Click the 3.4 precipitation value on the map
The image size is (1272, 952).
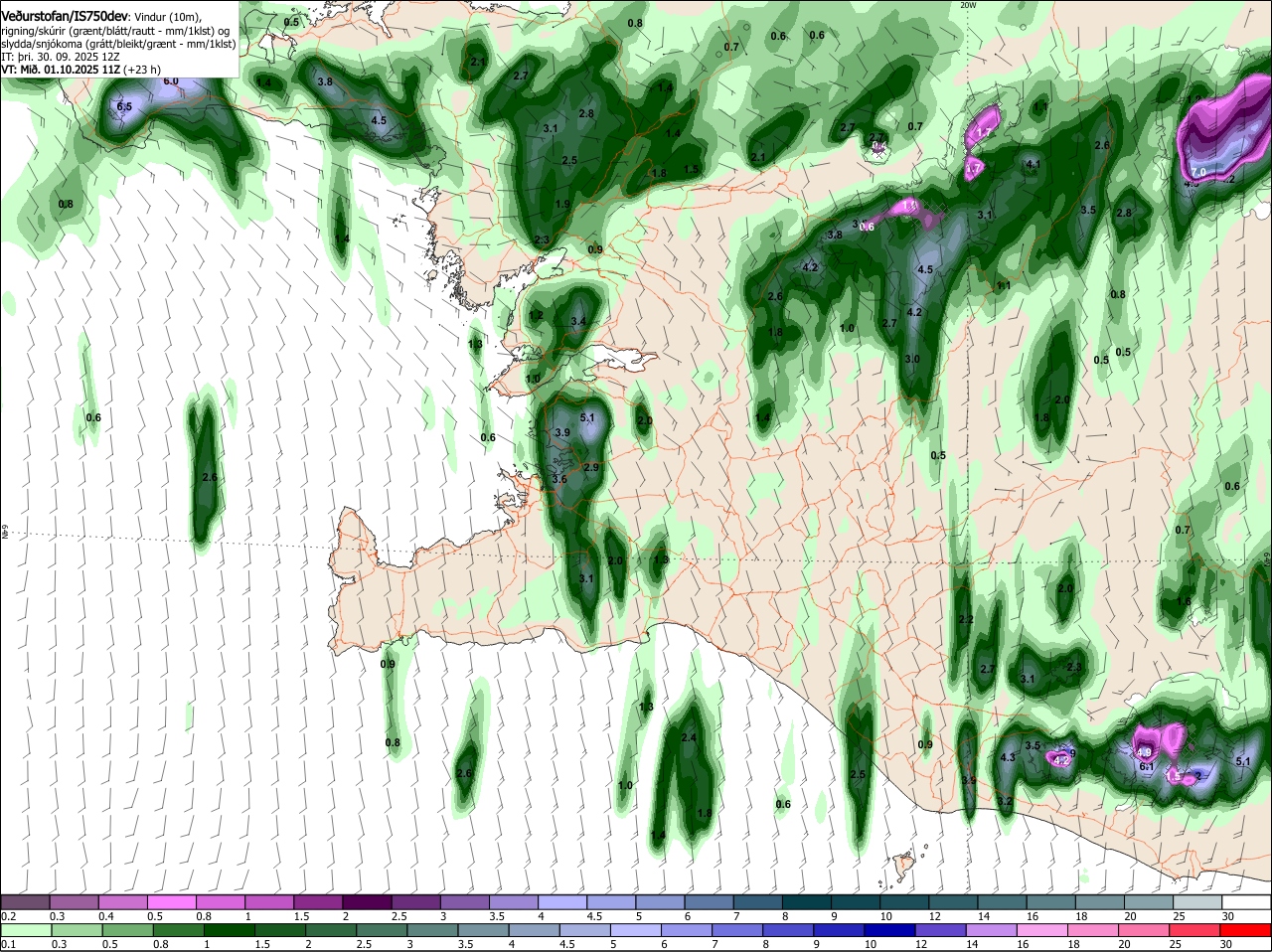click(579, 321)
